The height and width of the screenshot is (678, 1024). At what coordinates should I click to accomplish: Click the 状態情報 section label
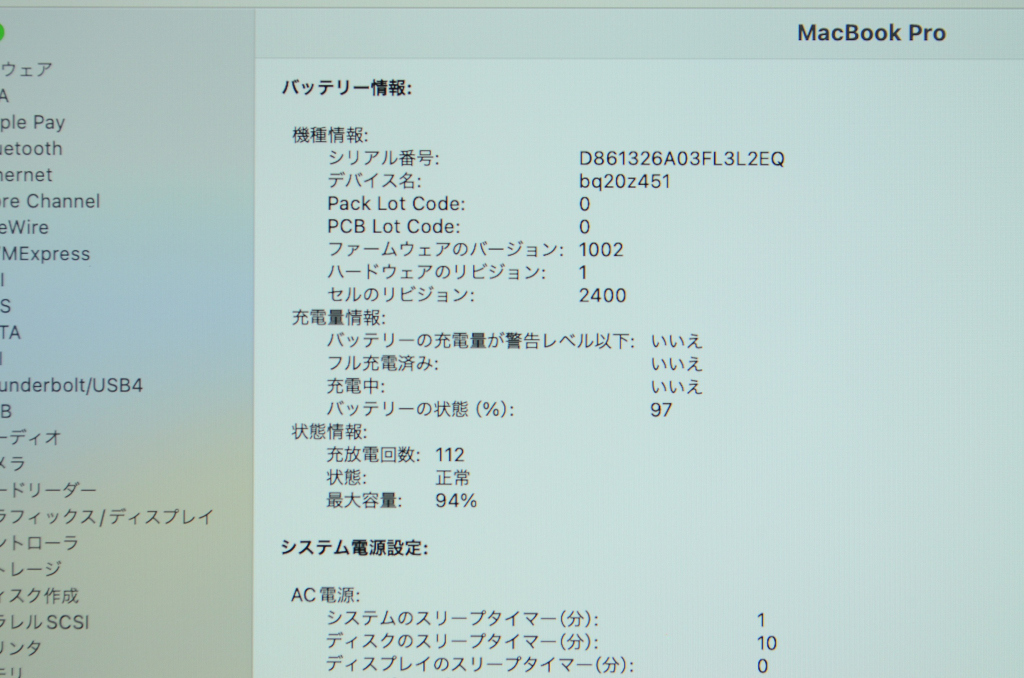coord(330,432)
